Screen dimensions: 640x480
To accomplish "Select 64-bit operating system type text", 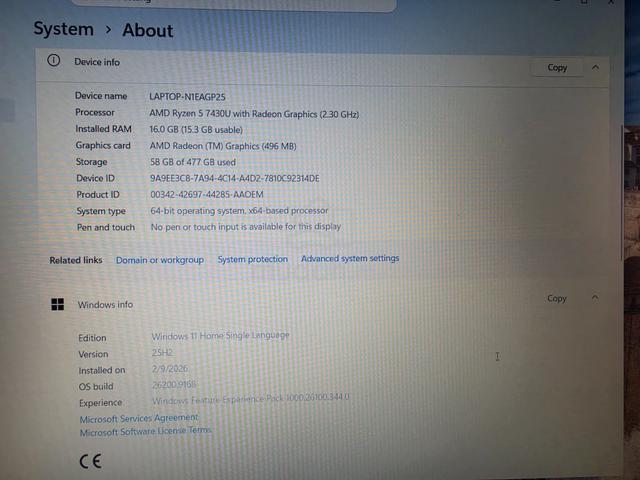I will click(x=239, y=211).
